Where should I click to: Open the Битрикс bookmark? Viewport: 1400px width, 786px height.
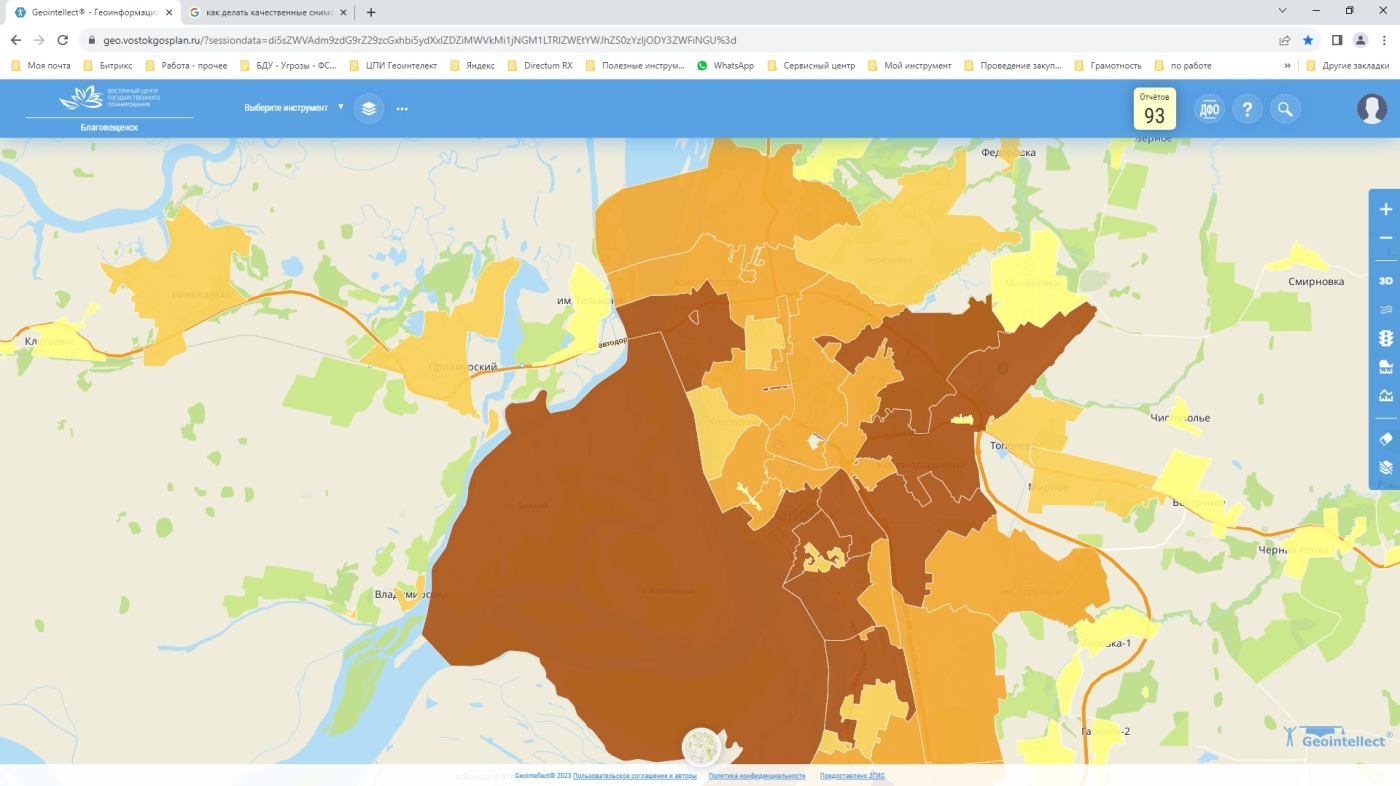click(x=107, y=66)
